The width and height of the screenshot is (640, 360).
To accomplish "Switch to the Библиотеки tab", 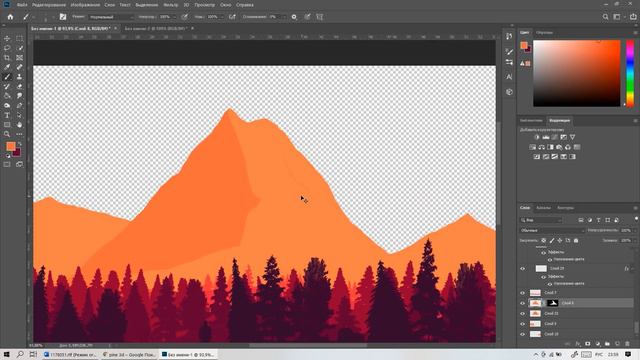I will (x=531, y=120).
